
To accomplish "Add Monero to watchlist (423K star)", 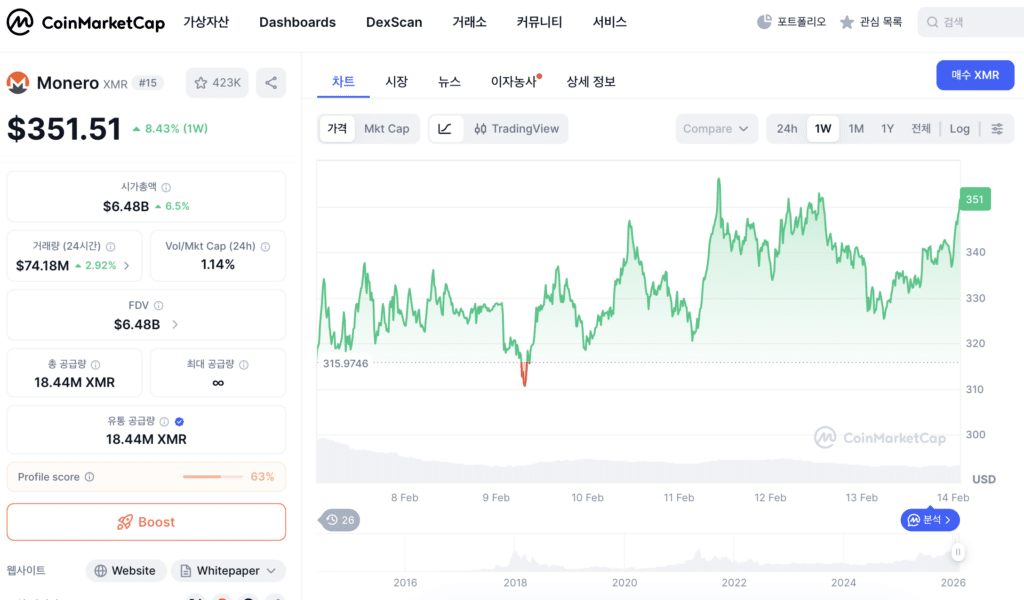I will point(217,83).
